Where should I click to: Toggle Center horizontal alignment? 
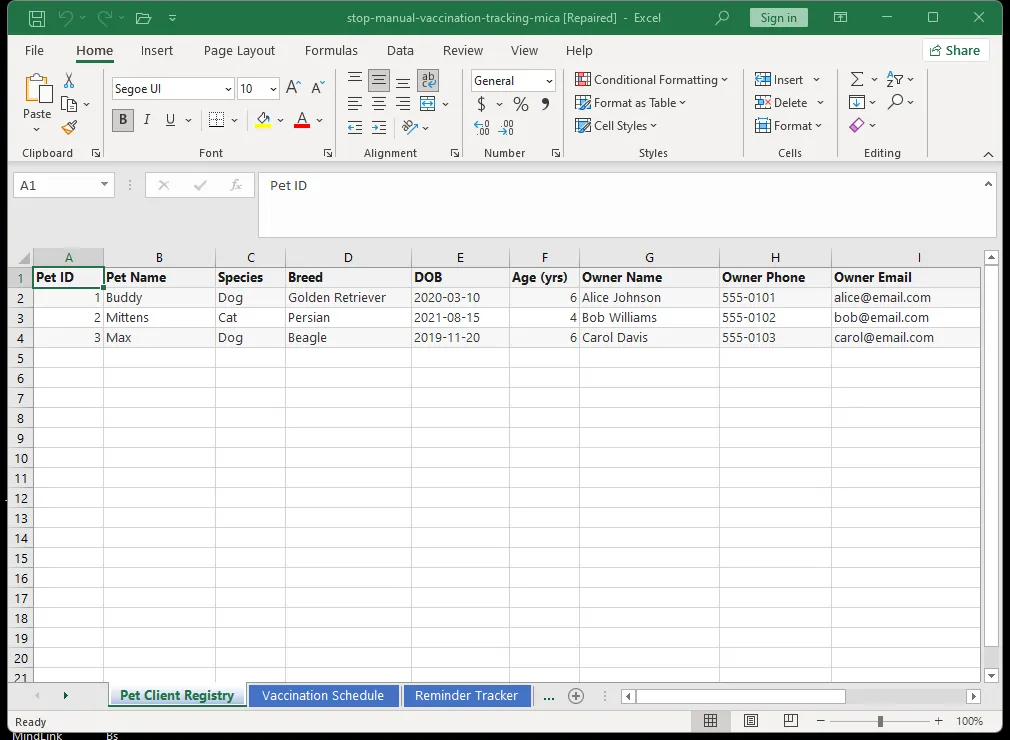(x=379, y=104)
